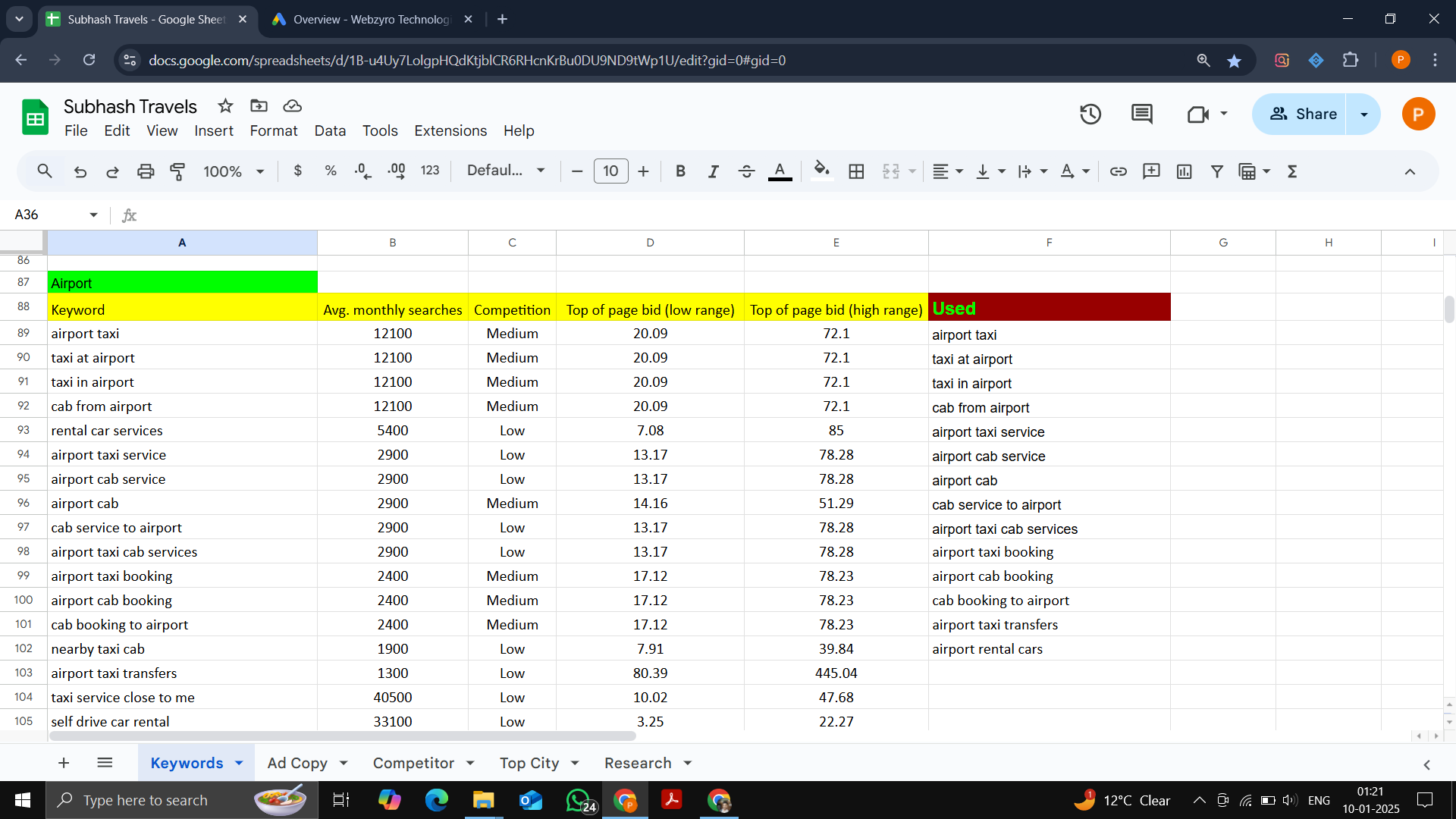The width and height of the screenshot is (1456, 819).
Task: Open more number formats 123 button
Action: tap(430, 171)
